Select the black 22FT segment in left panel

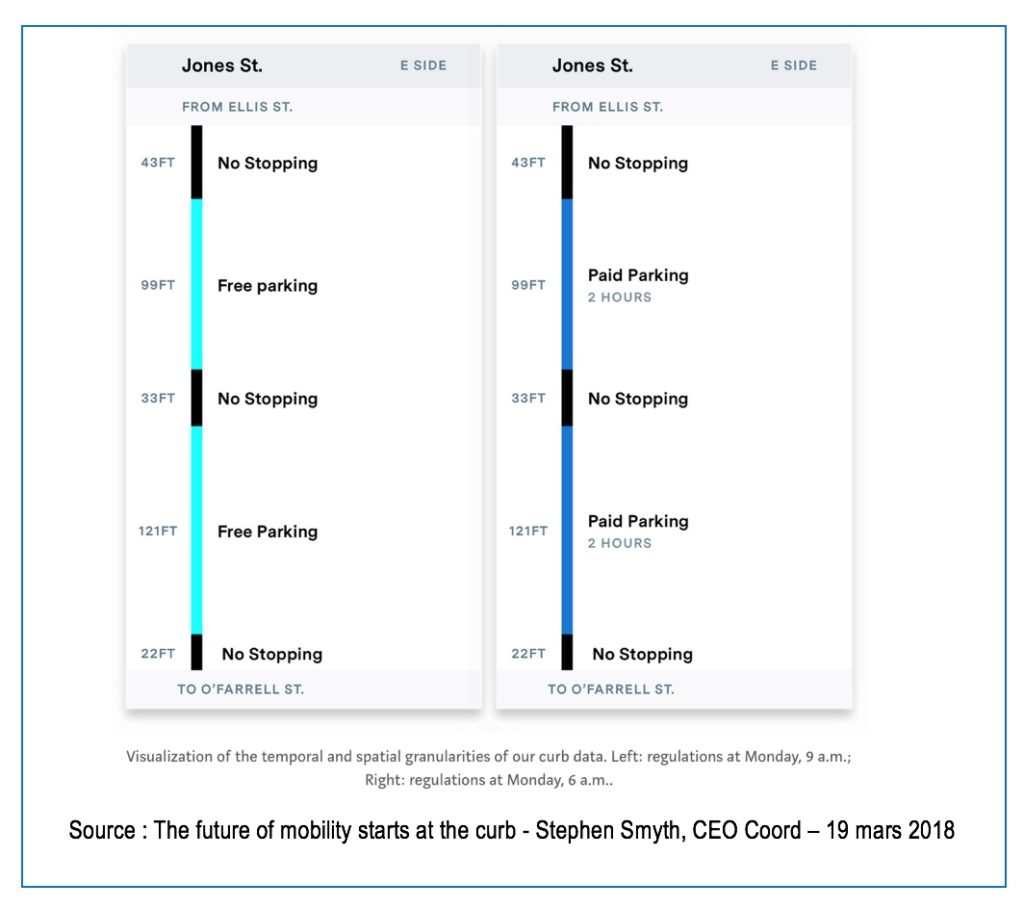[197, 652]
